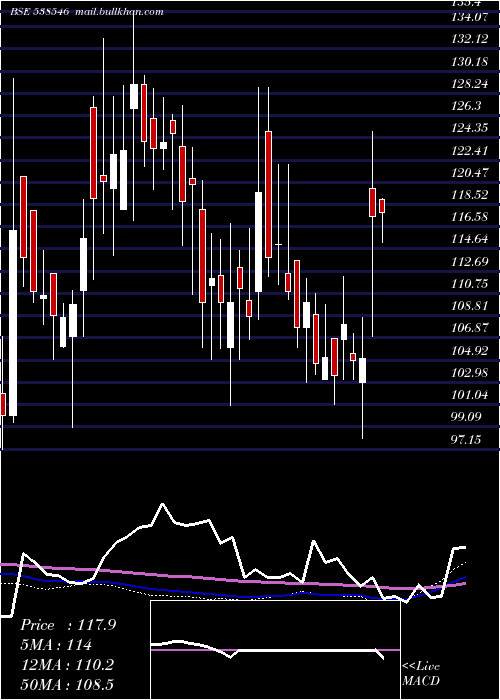Click the <<Live MACD label
This screenshot has height=700, width=500.
click(421, 673)
